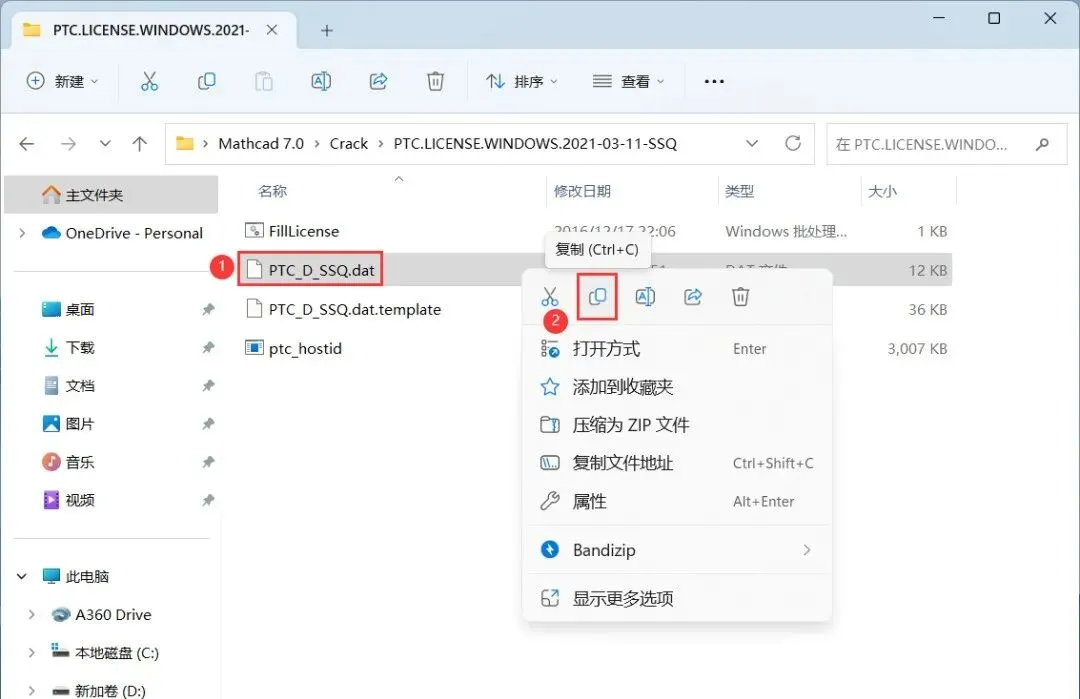This screenshot has width=1080, height=699.
Task: Click the Copy icon in the top toolbar
Action: [x=207, y=81]
